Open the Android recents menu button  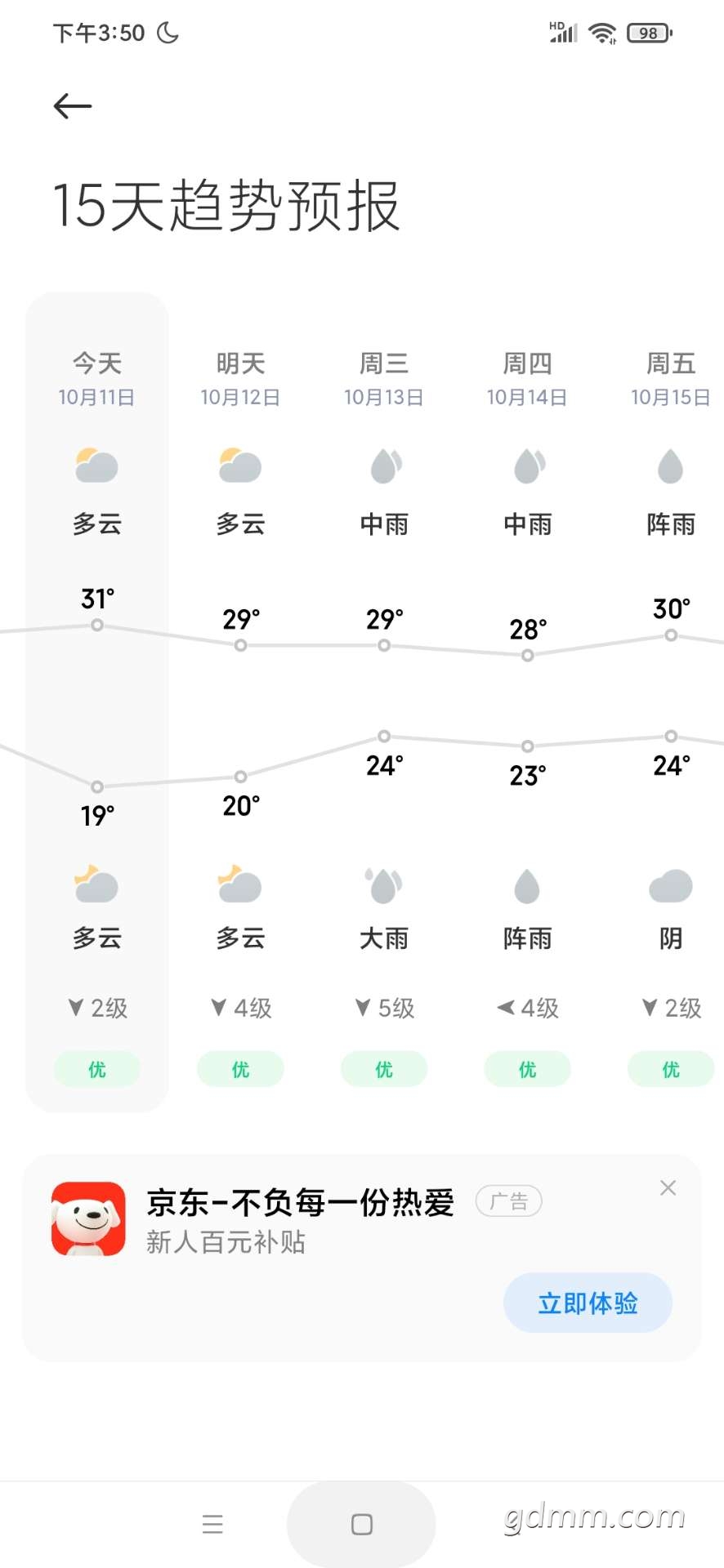[x=212, y=1524]
